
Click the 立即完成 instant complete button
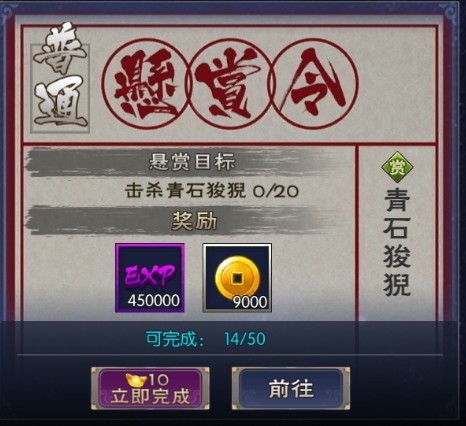tap(150, 389)
